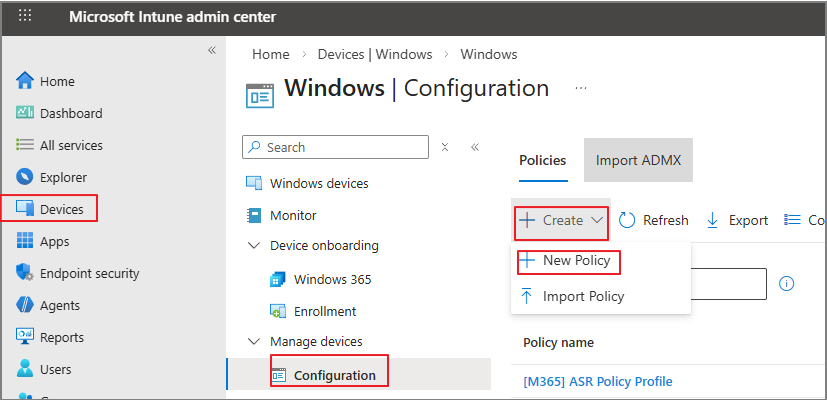Click the All services list icon

pos(25,145)
